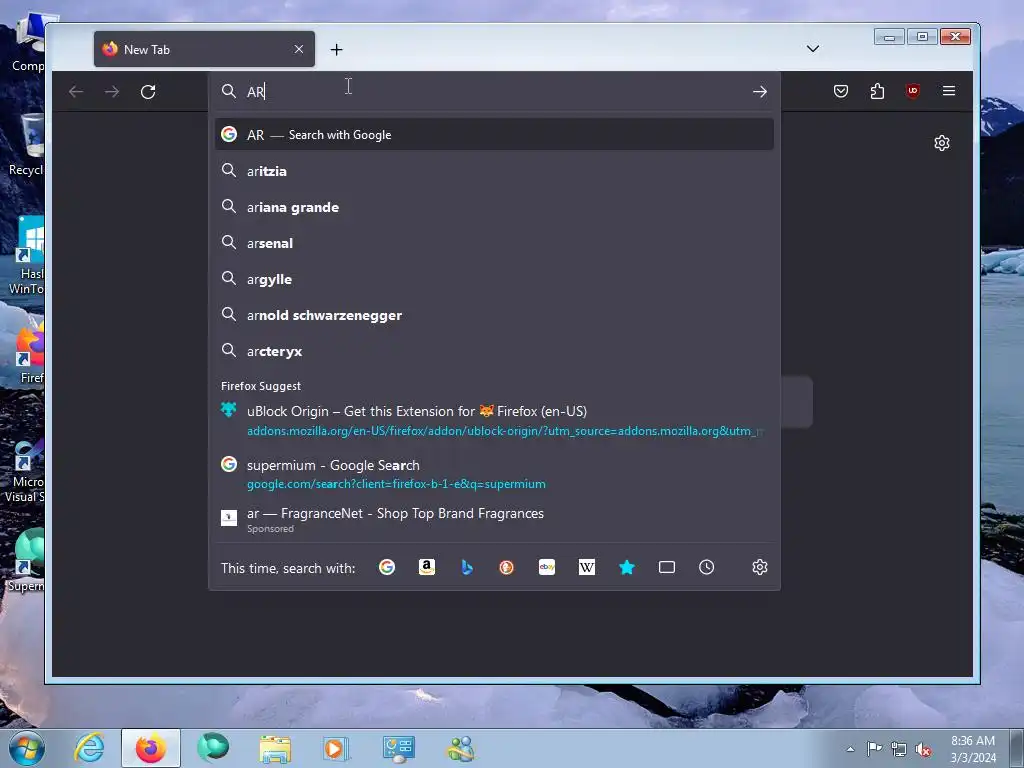Click the Back navigation arrow
This screenshot has width=1024, height=768.
point(76,91)
